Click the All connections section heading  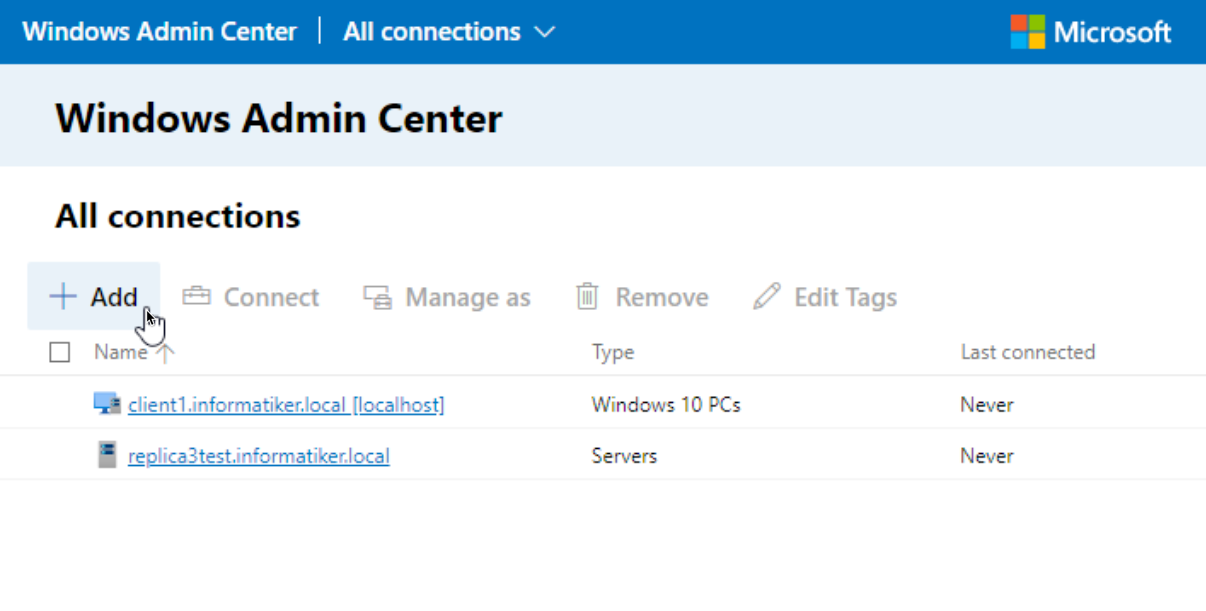178,216
